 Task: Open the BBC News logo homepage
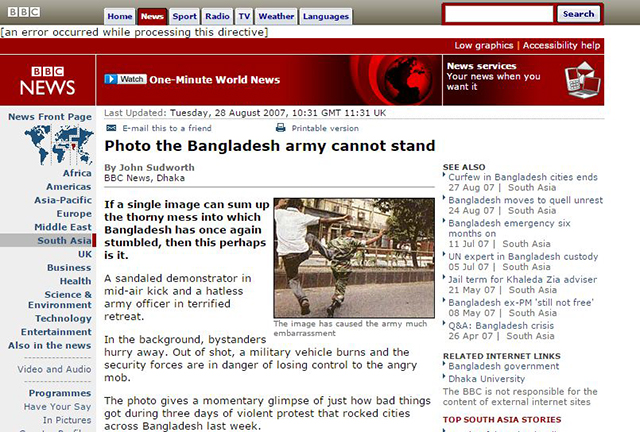tap(48, 80)
